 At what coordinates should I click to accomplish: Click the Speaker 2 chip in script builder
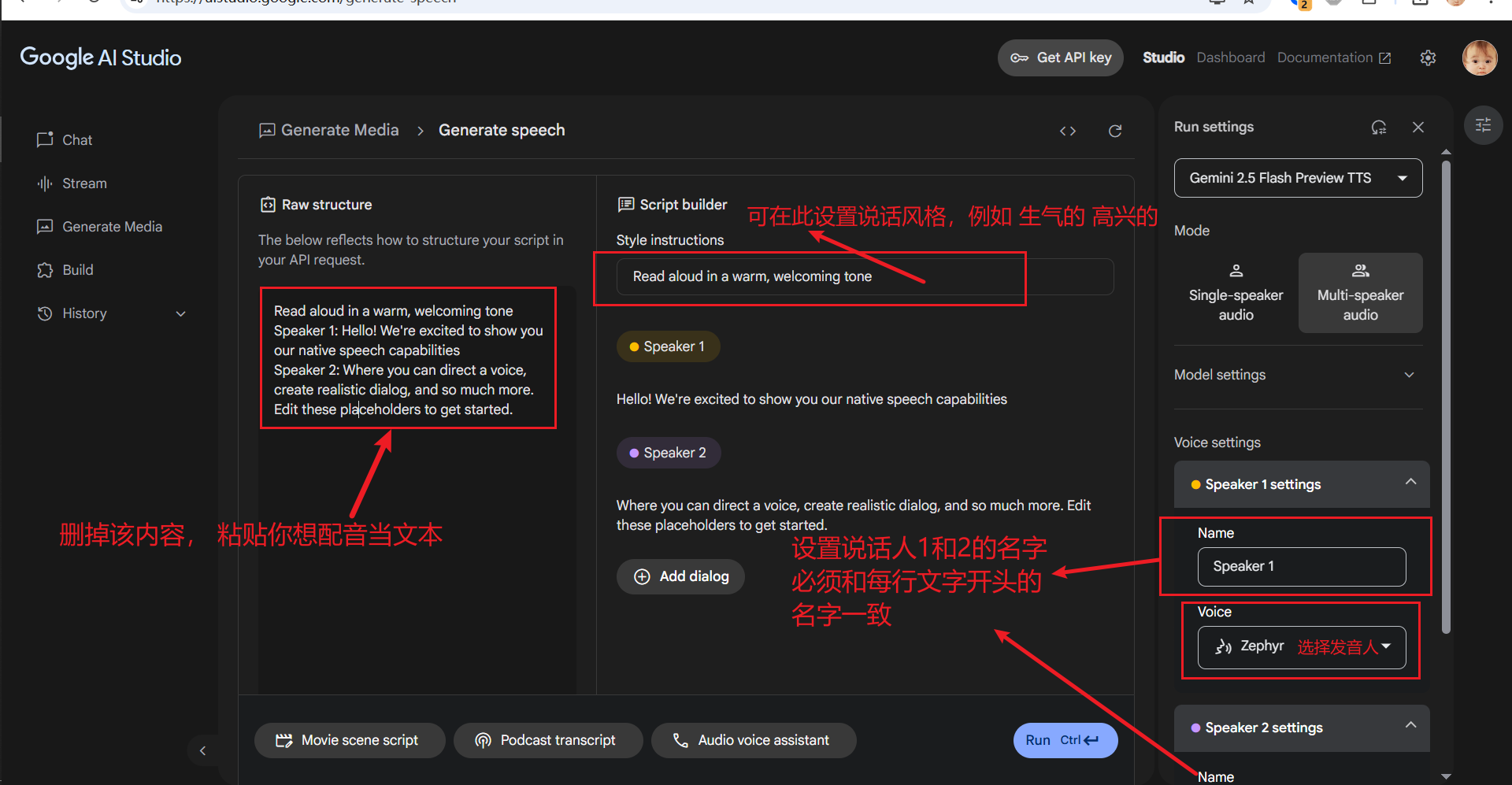pos(669,453)
